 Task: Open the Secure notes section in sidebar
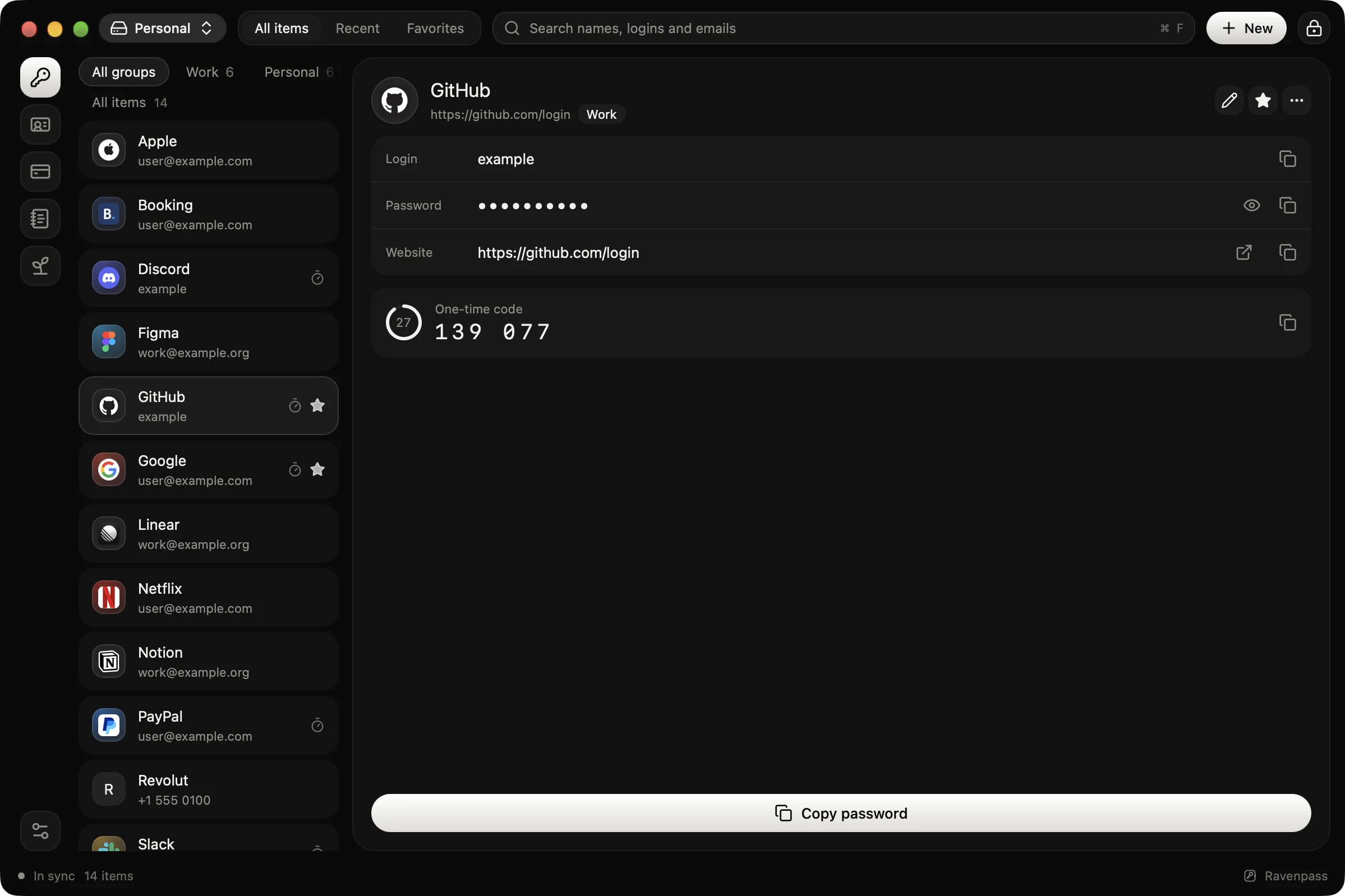pyautogui.click(x=40, y=218)
